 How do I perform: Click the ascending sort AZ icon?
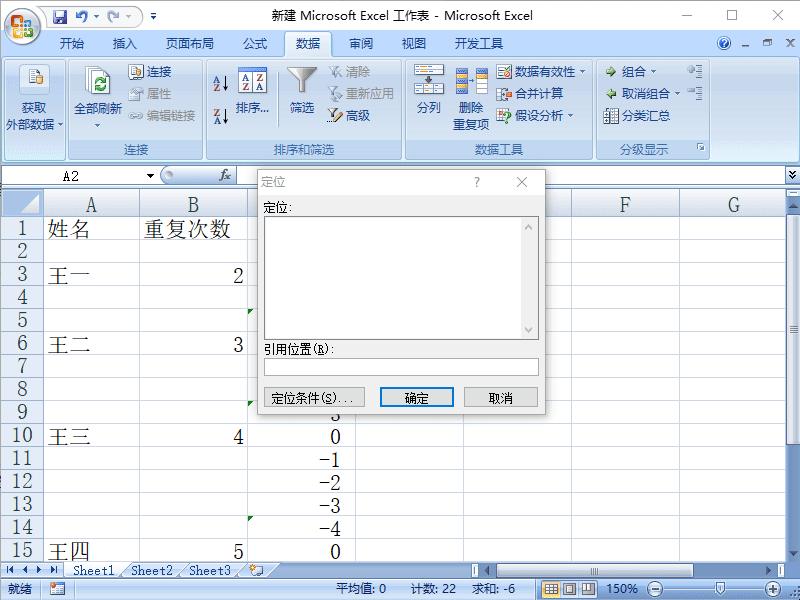pos(219,80)
